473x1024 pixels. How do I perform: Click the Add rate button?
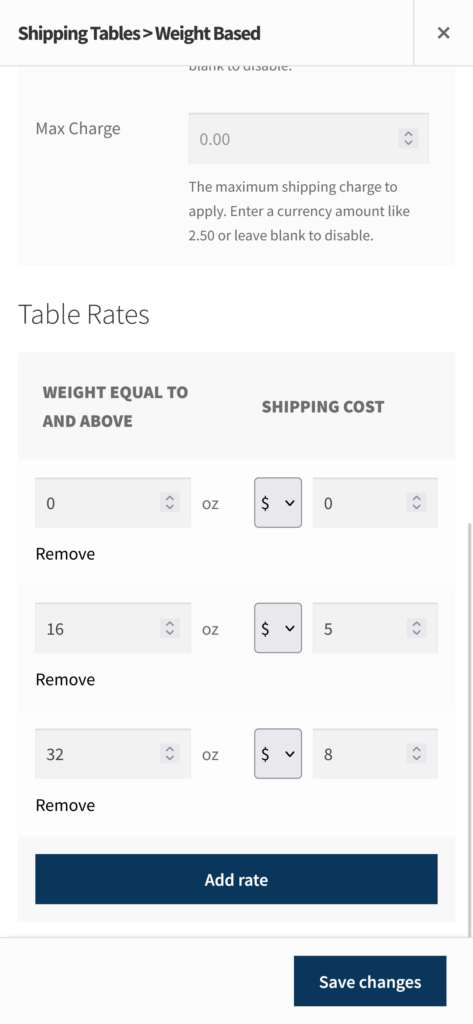(236, 879)
